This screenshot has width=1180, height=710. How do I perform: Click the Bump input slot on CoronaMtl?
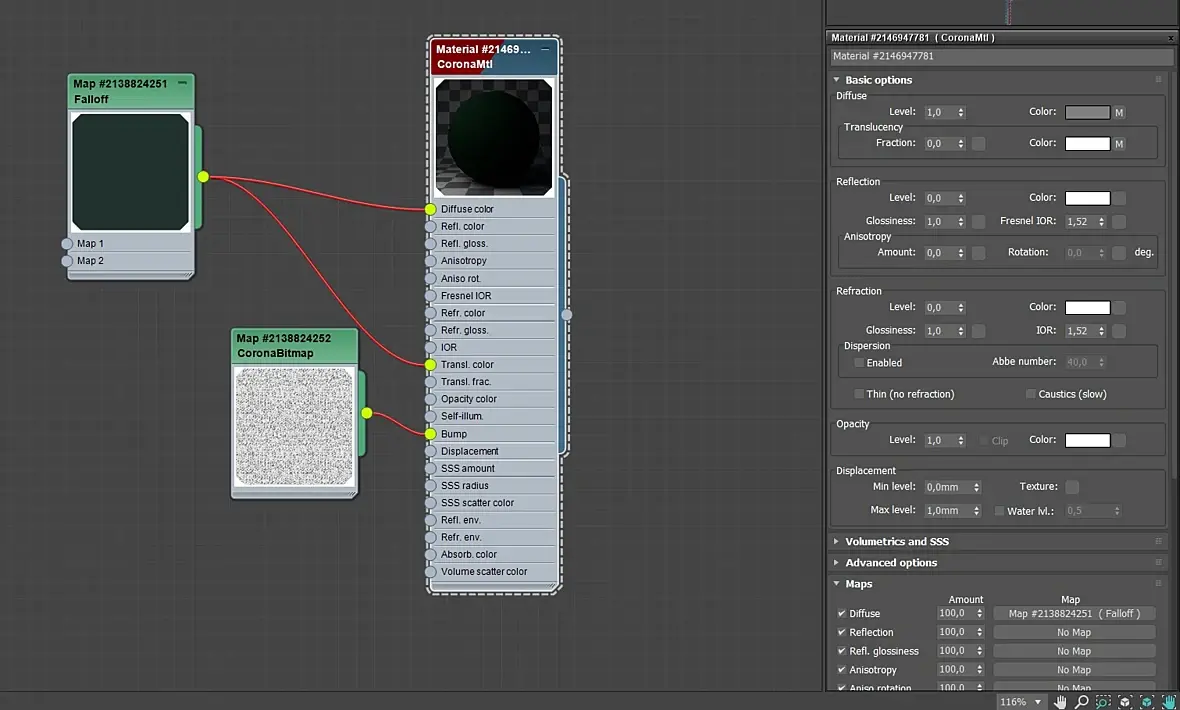coord(431,434)
